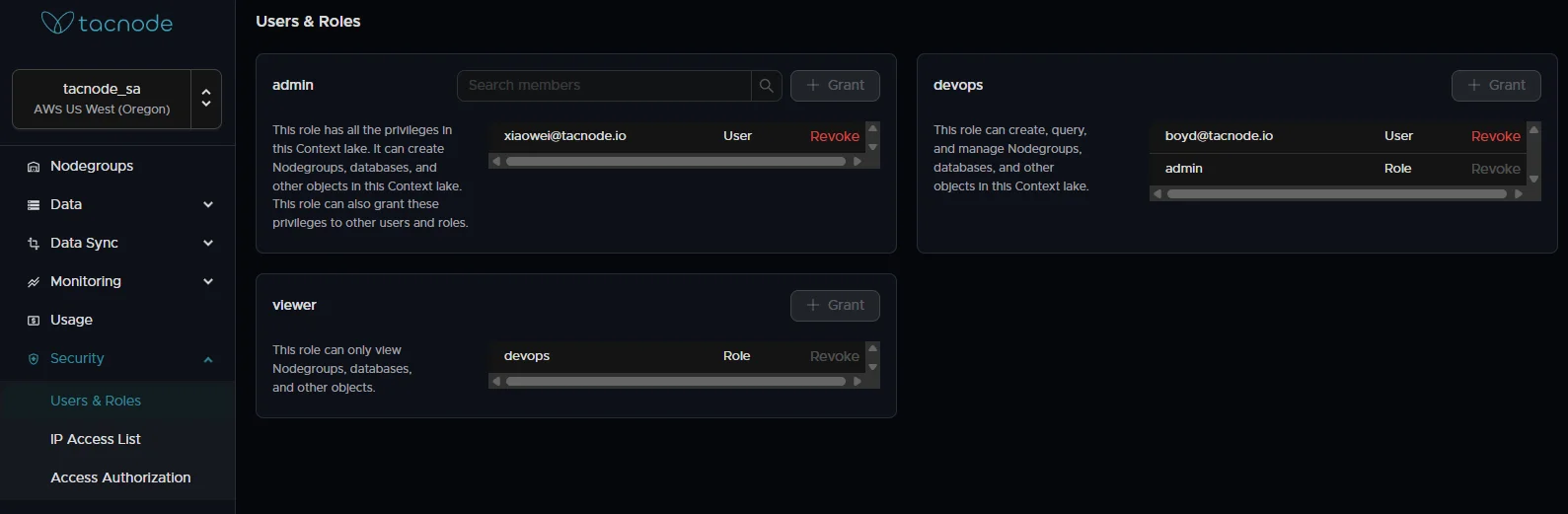Click the Usage billing icon

tap(34, 321)
